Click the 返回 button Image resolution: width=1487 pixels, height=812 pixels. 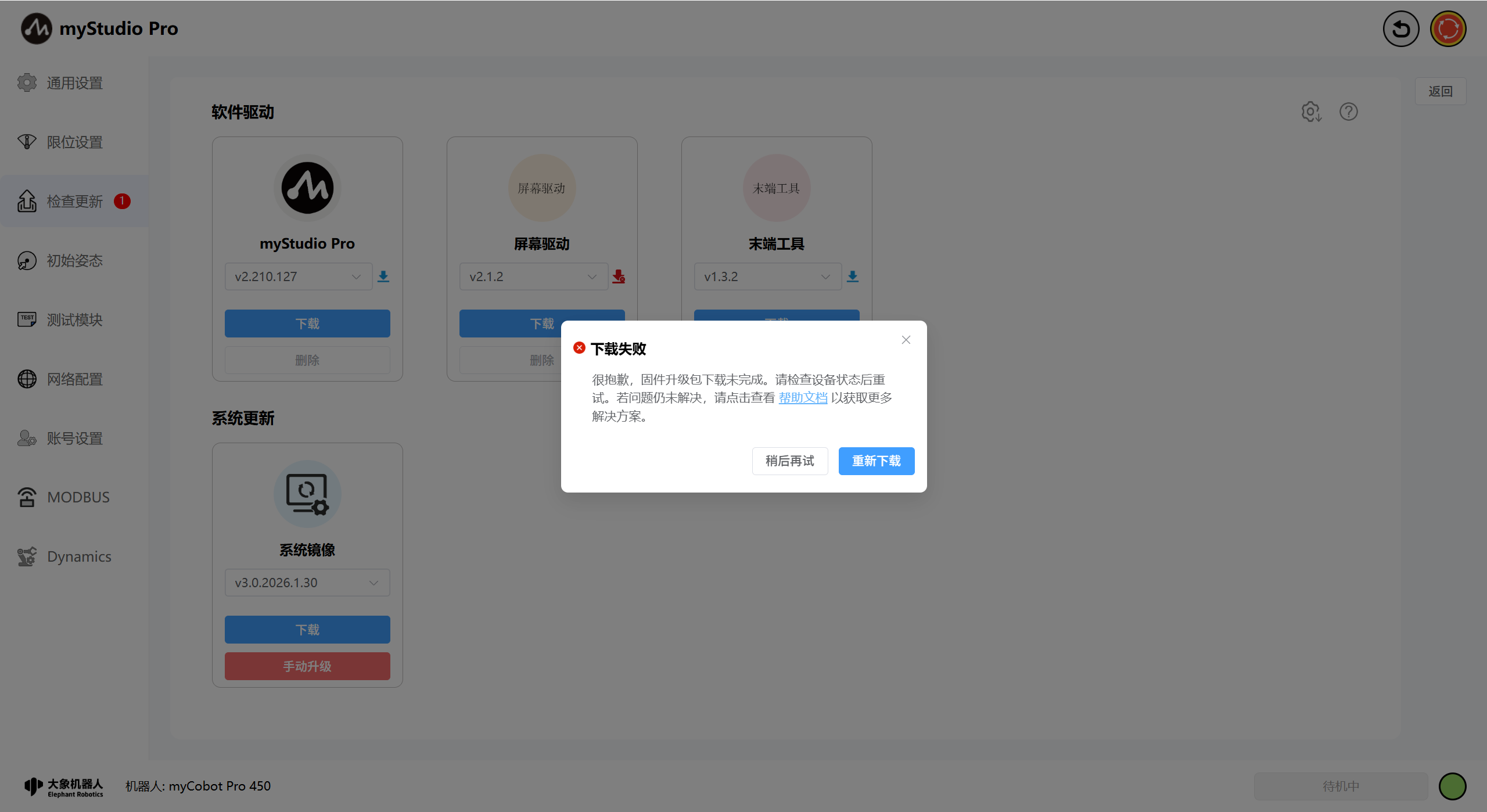(1440, 91)
